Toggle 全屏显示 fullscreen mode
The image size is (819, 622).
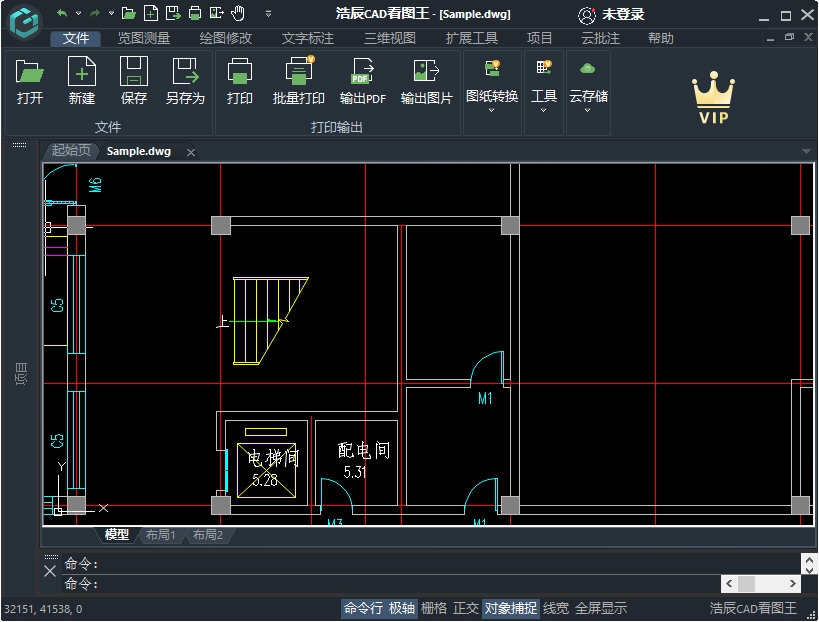coord(601,608)
